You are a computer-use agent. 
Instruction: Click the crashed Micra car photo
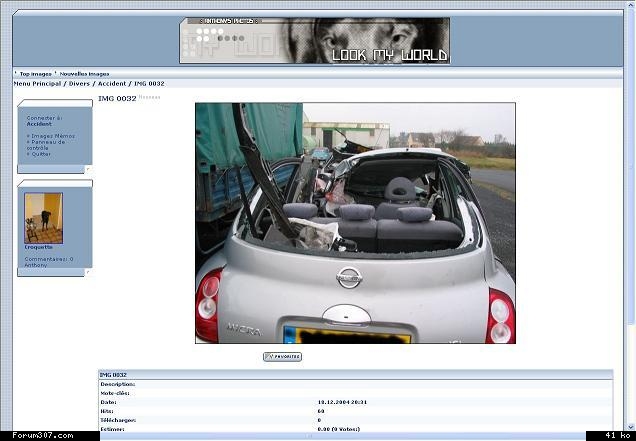coord(355,223)
